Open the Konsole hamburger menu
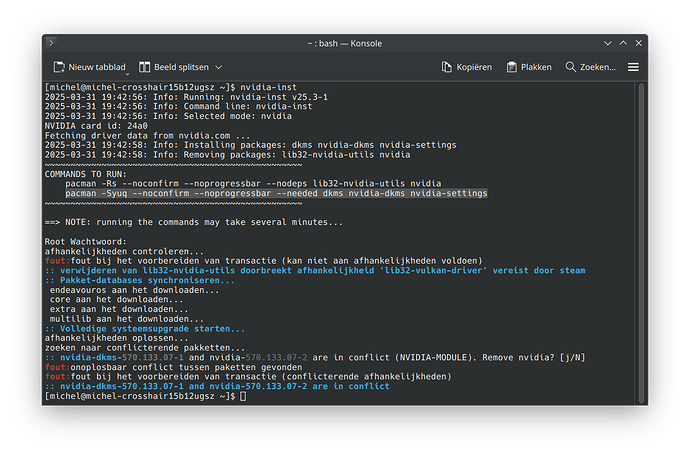690x455 pixels. (x=633, y=67)
